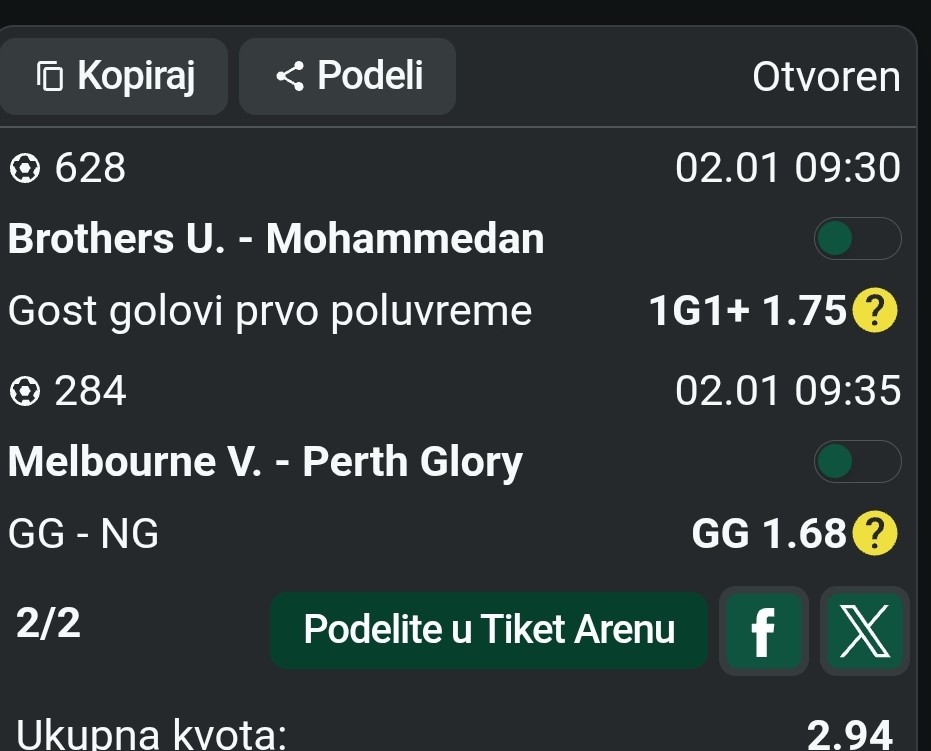Open the Melbourne V. - Perth Glory match
The image size is (931, 751).
tap(265, 462)
